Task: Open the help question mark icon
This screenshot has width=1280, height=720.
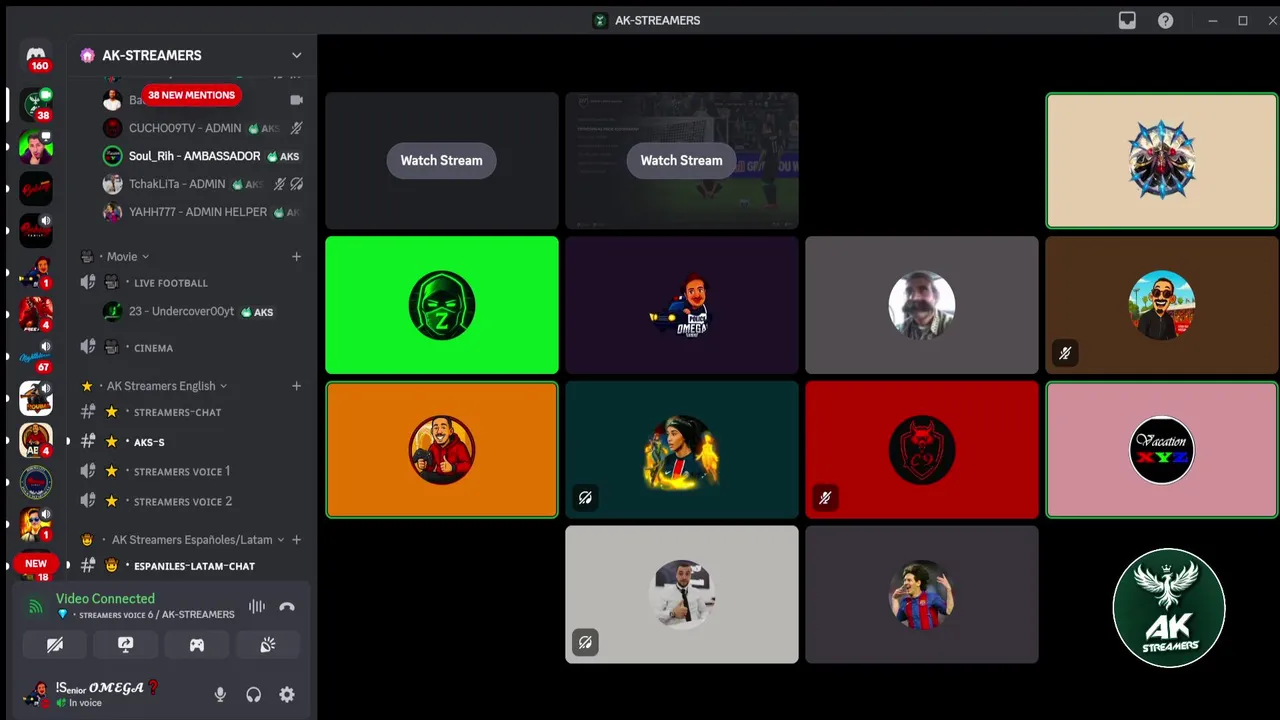Action: (x=1165, y=20)
